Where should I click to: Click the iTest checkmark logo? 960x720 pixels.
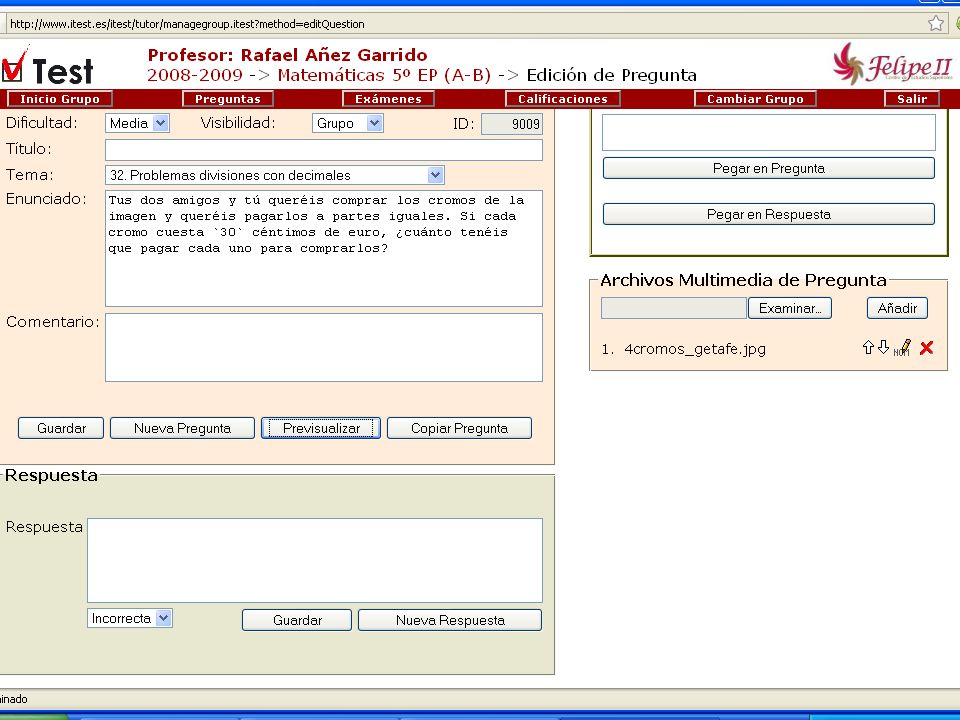[x=47, y=66]
